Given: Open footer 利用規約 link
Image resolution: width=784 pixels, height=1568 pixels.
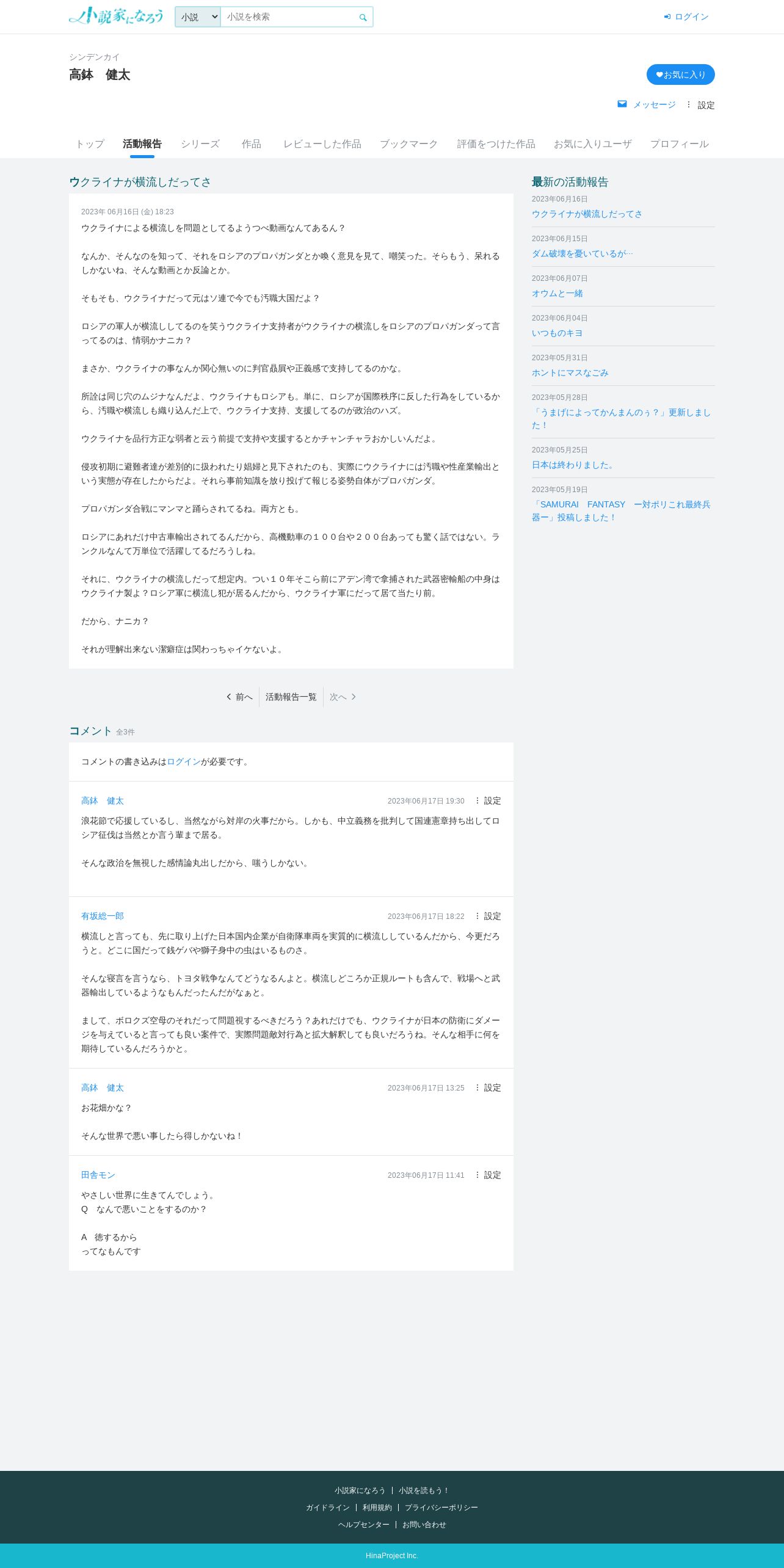Looking at the screenshot, I should (x=377, y=1508).
